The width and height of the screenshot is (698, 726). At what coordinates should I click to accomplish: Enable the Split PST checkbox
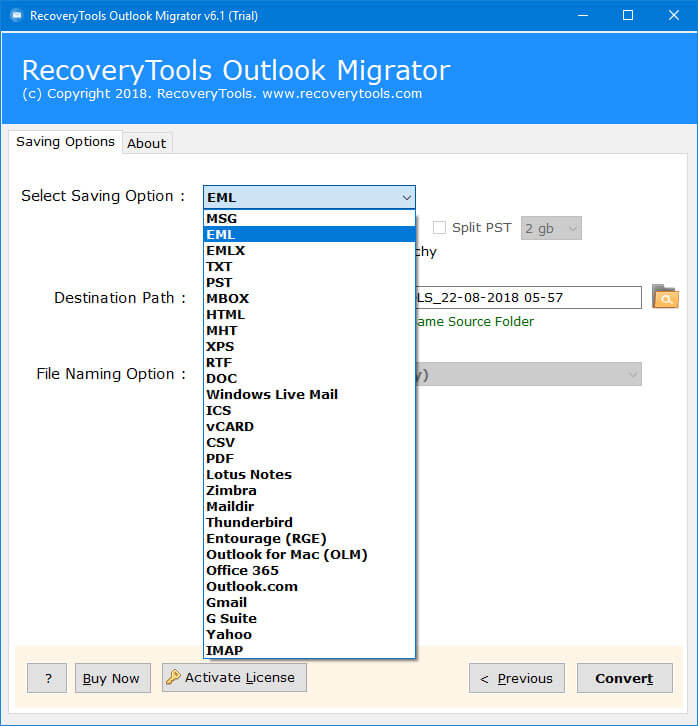click(439, 227)
